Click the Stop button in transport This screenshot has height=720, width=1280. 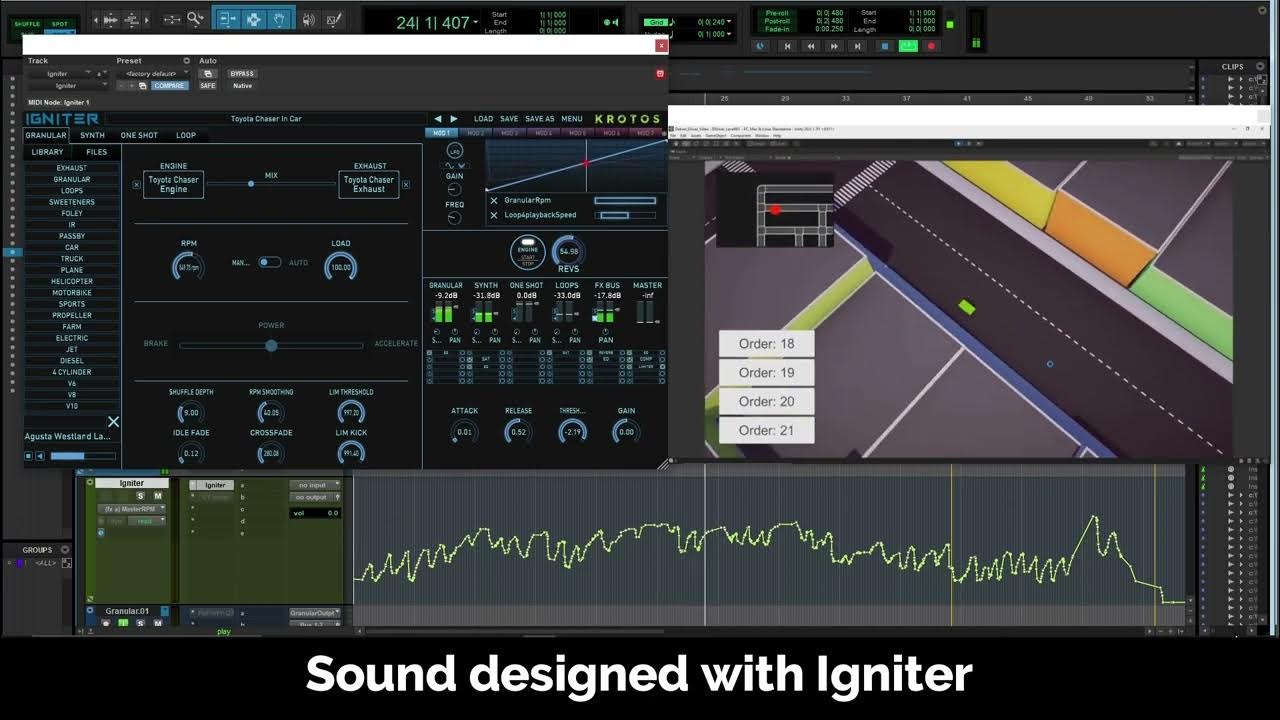tap(885, 46)
